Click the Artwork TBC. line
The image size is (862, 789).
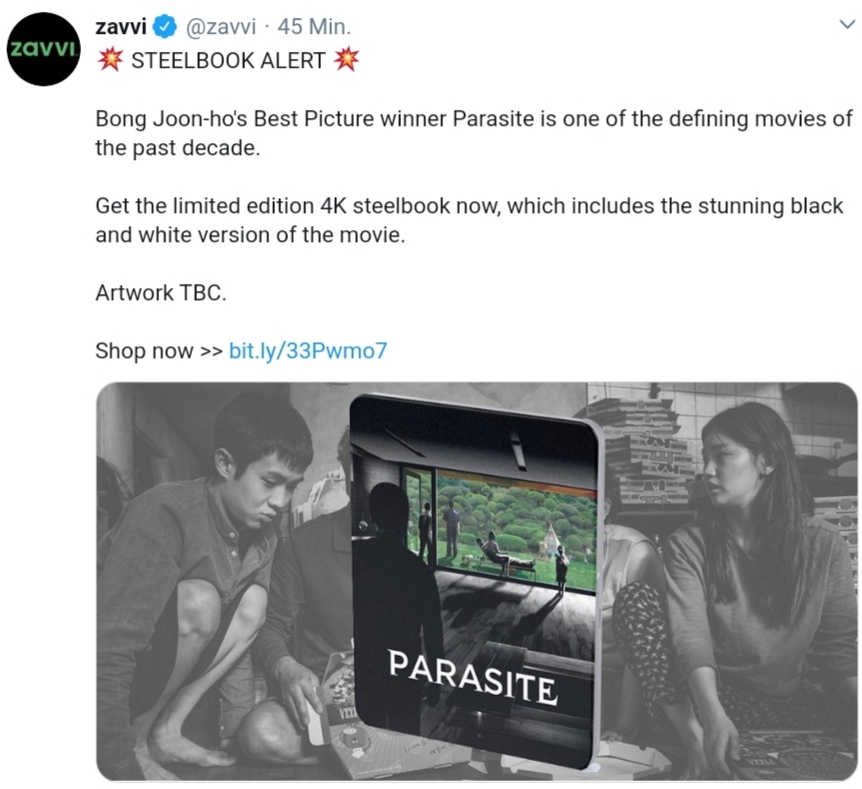161,293
